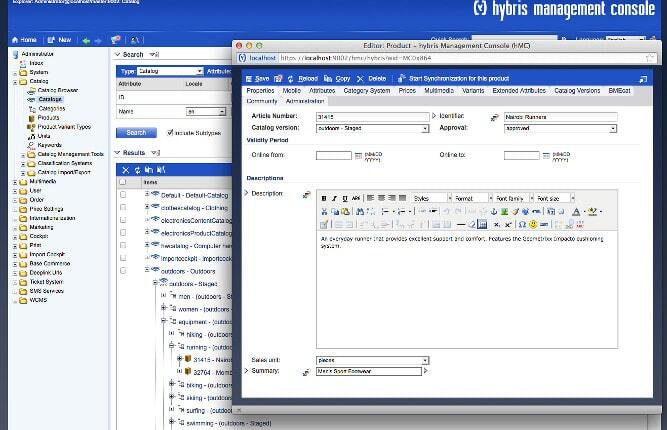Paste from clipboard in editor toolbar
Viewport: 667px width, 430px height.
(345, 211)
